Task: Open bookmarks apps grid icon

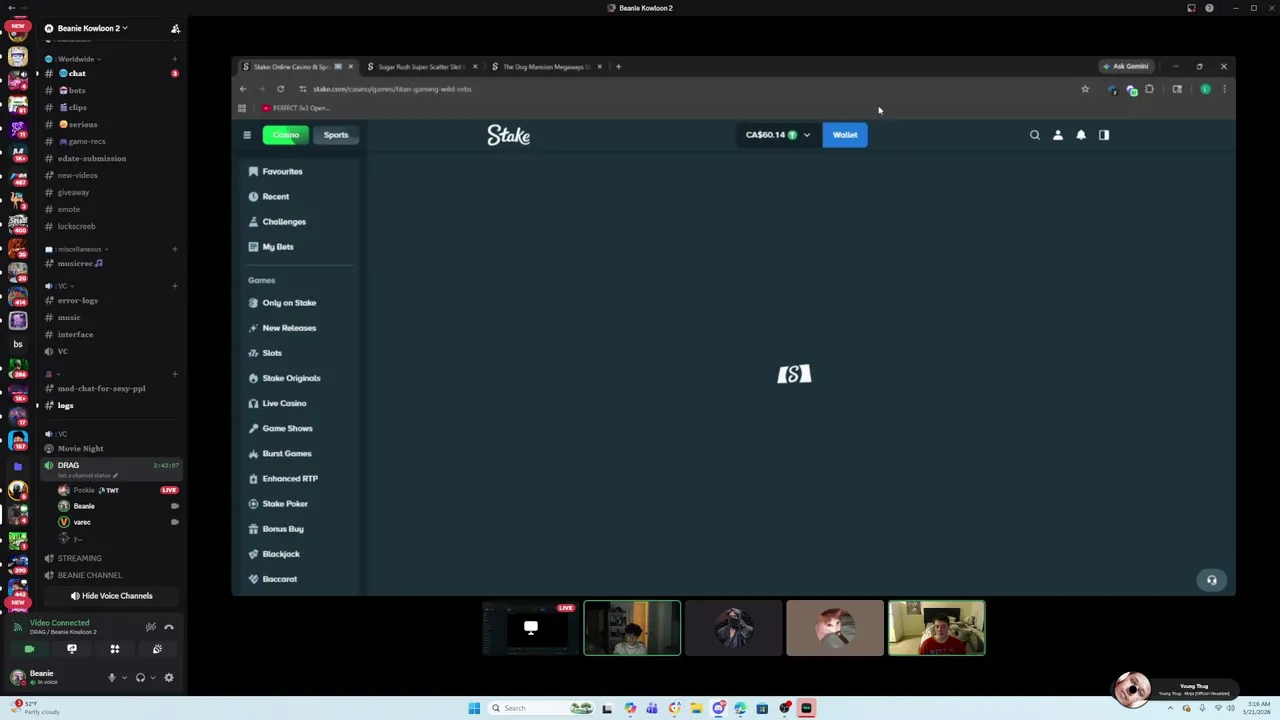Action: pyautogui.click(x=242, y=108)
